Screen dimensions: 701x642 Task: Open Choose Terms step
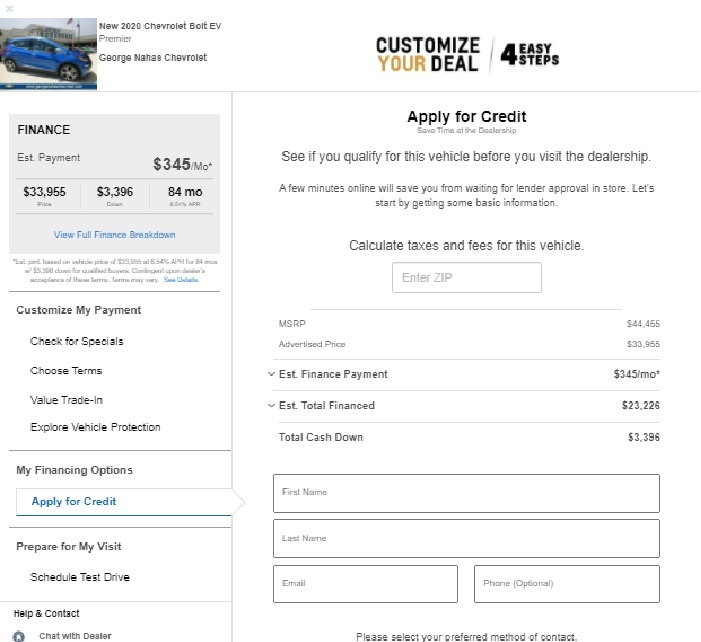[x=66, y=371]
